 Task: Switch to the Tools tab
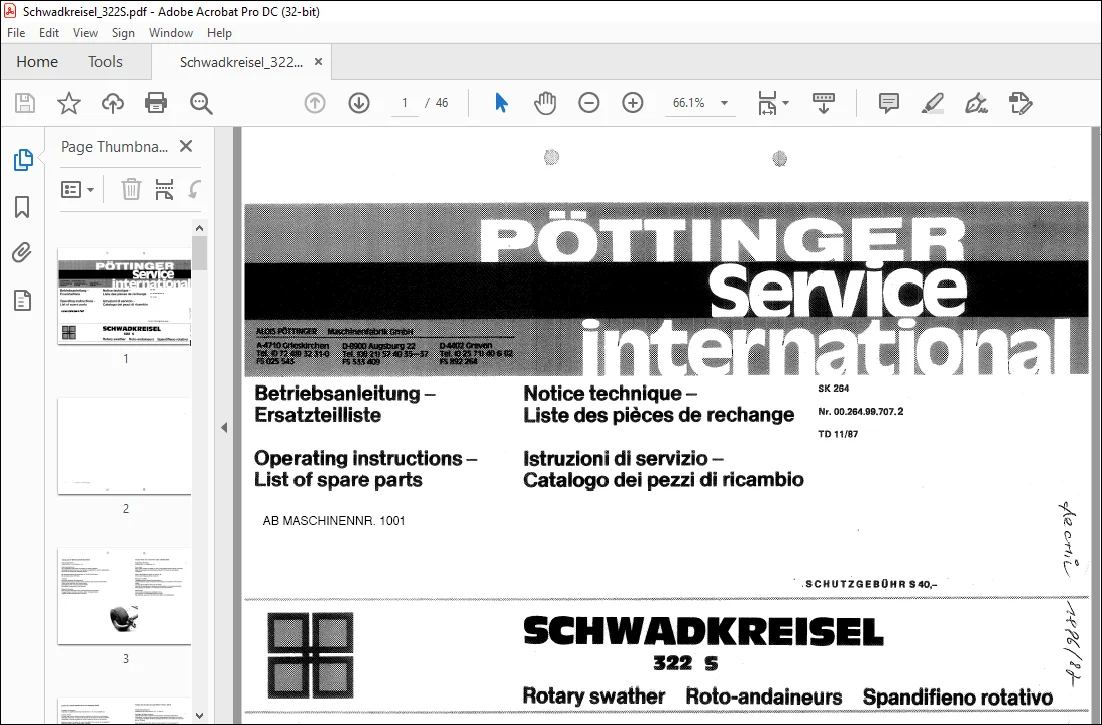pos(105,62)
